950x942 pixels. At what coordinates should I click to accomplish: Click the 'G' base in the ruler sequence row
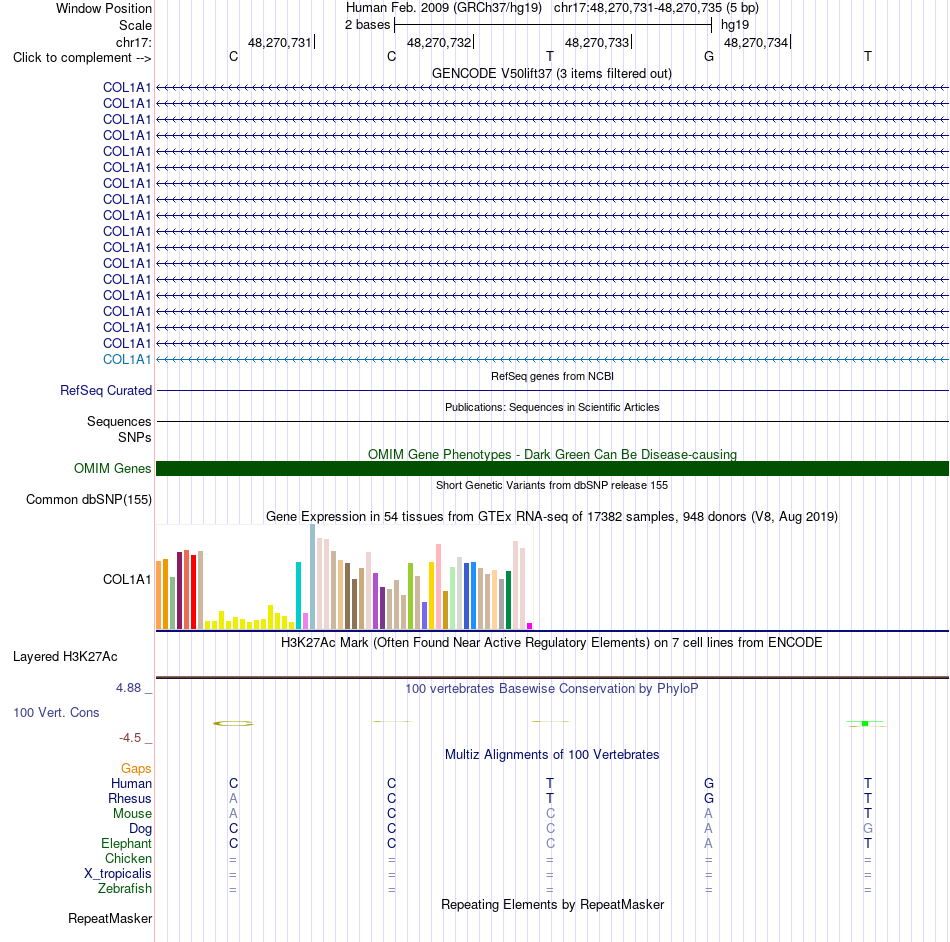point(709,56)
